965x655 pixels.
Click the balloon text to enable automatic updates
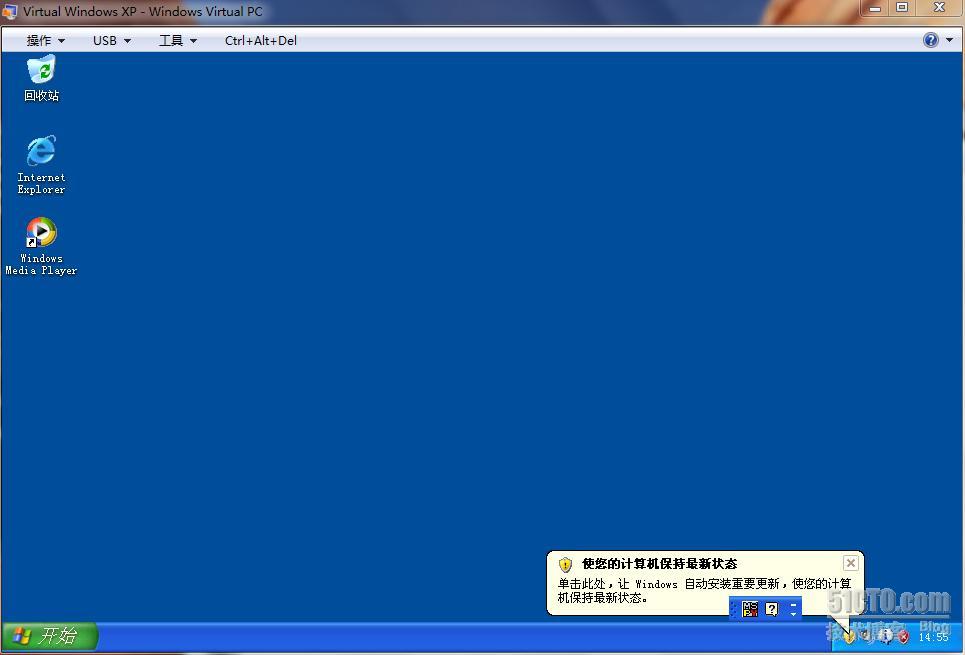pos(704,590)
